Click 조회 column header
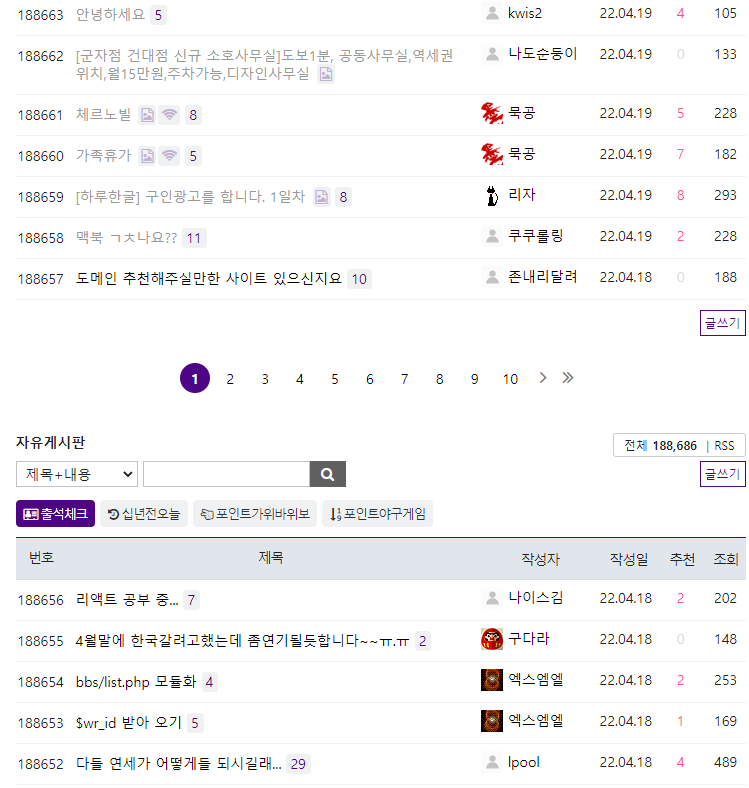The width and height of the screenshot is (749, 788). coord(725,559)
